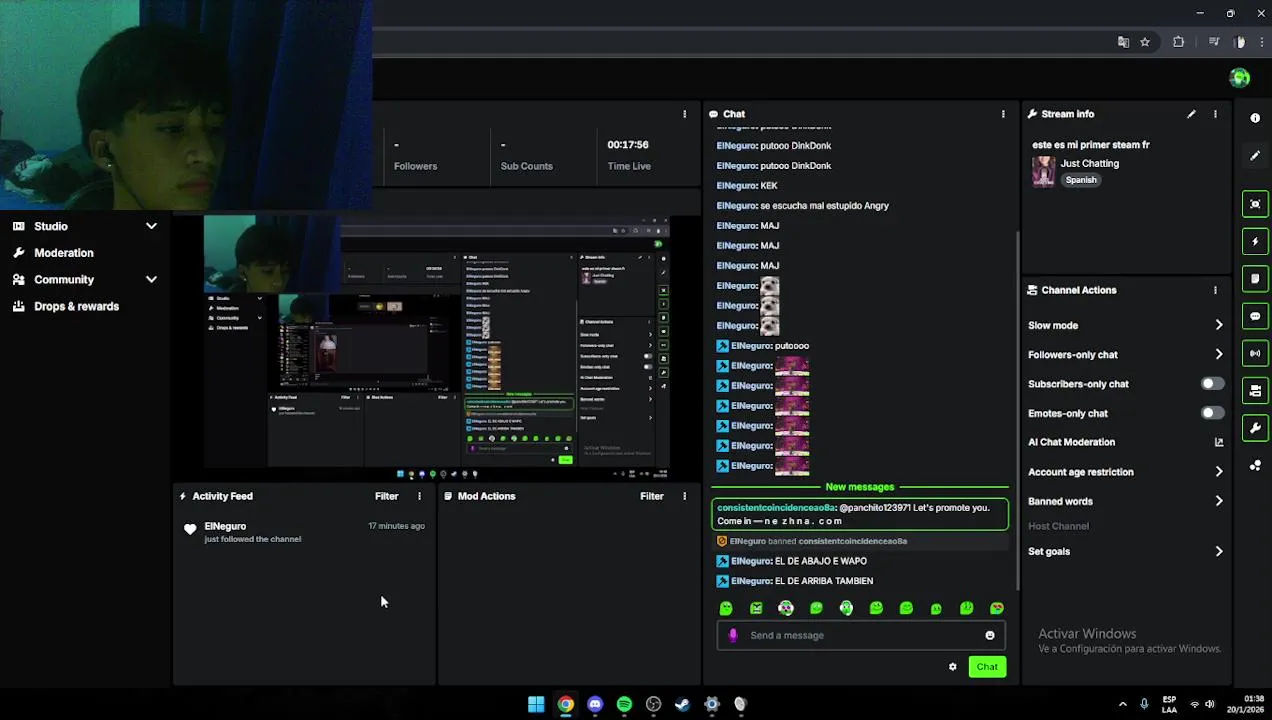Click banned user consistentcoincidenceao8a in ban notice
Viewport: 1272px width, 720px height.
click(x=852, y=541)
